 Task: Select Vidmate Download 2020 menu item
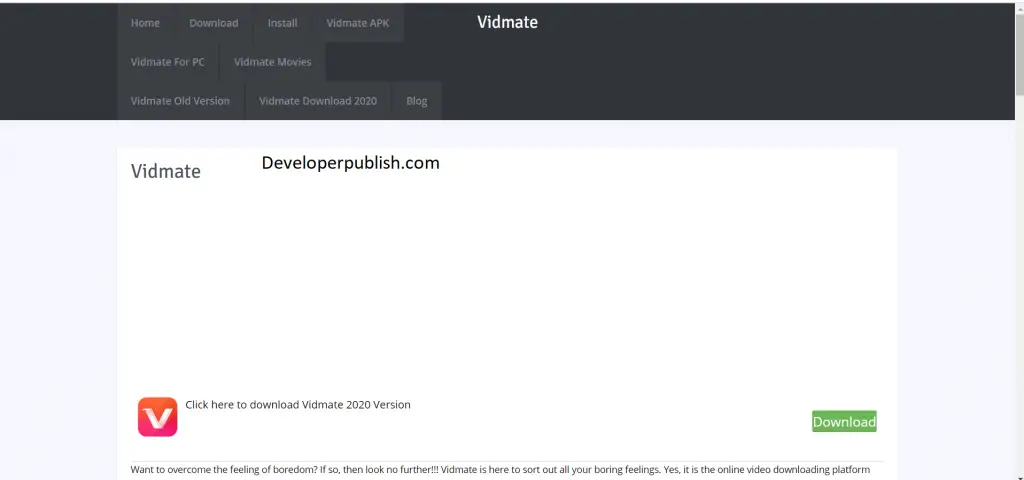pos(318,101)
